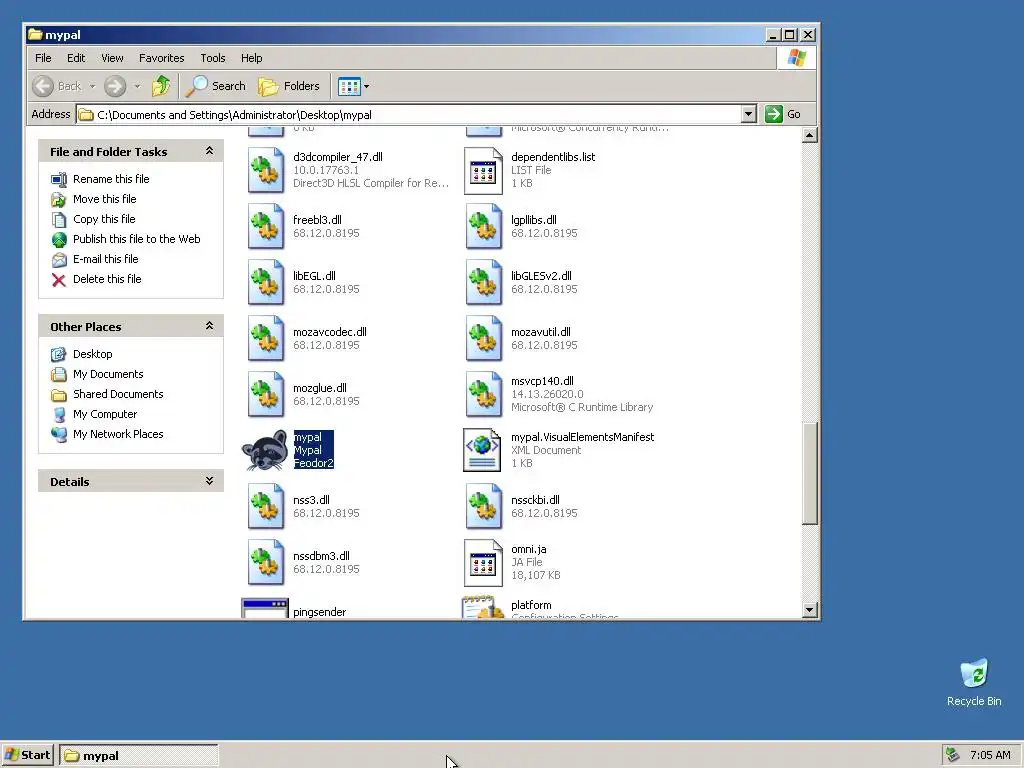1024x768 pixels.
Task: Open the Edit menu
Action: [76, 58]
